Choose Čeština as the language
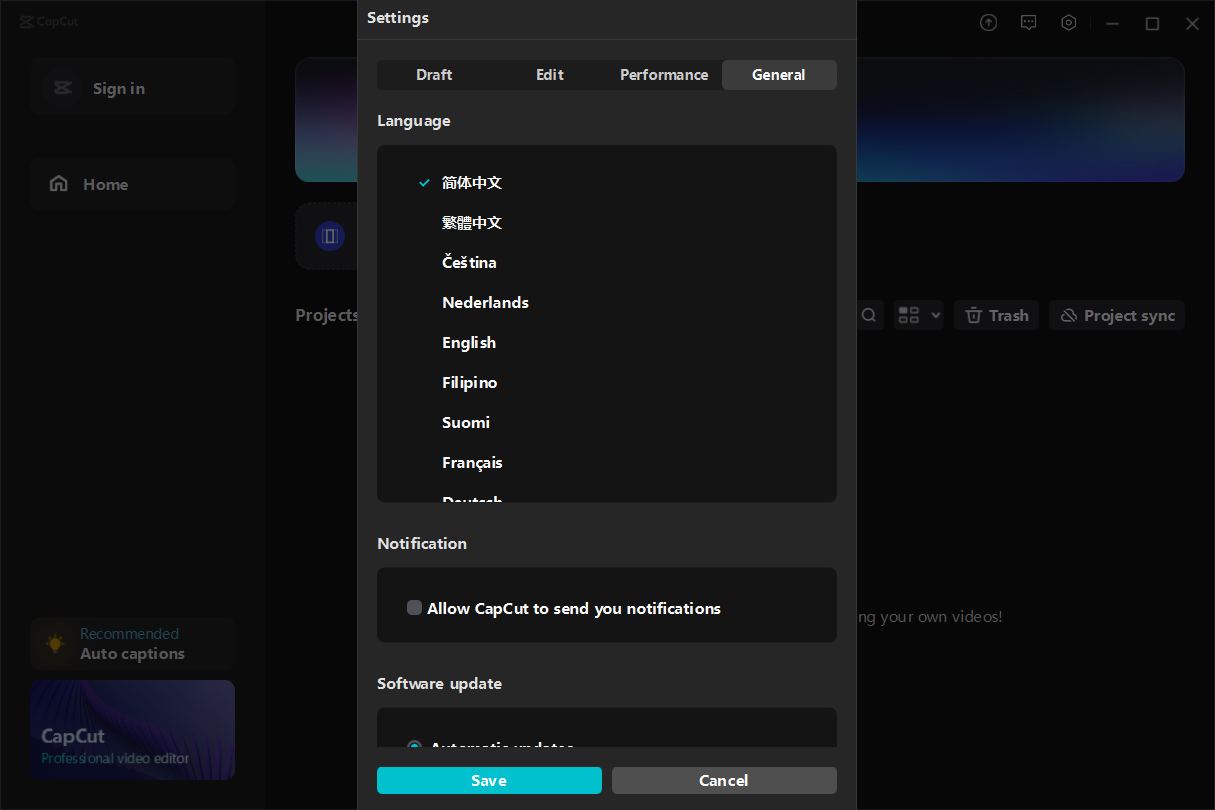Screen dimensions: 1215x810 pos(469,263)
